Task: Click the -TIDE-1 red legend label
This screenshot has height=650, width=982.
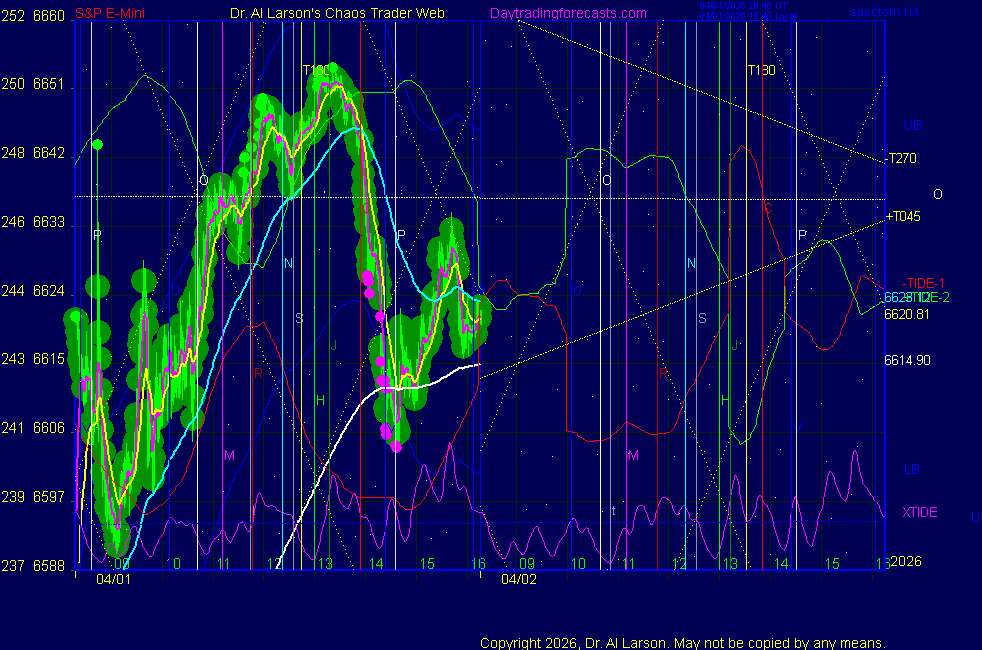Action: 923,283
